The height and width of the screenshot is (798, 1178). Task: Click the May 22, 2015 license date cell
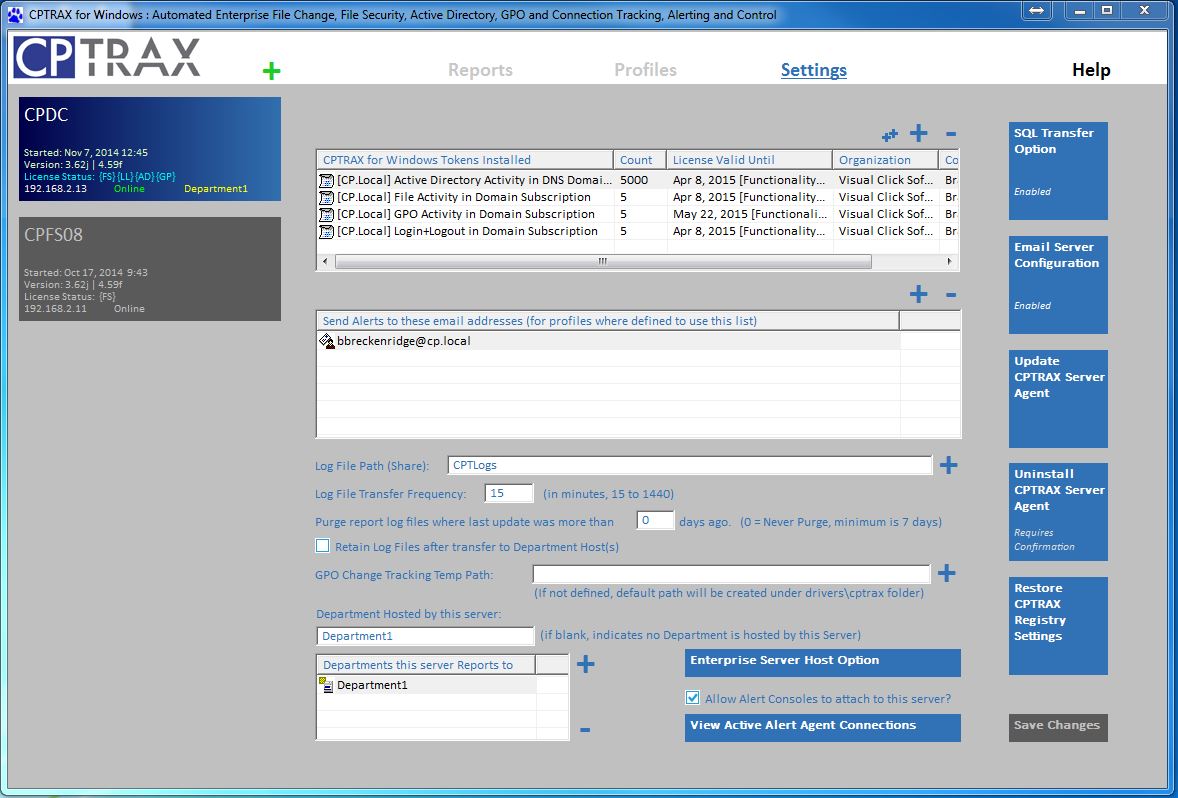pos(749,215)
